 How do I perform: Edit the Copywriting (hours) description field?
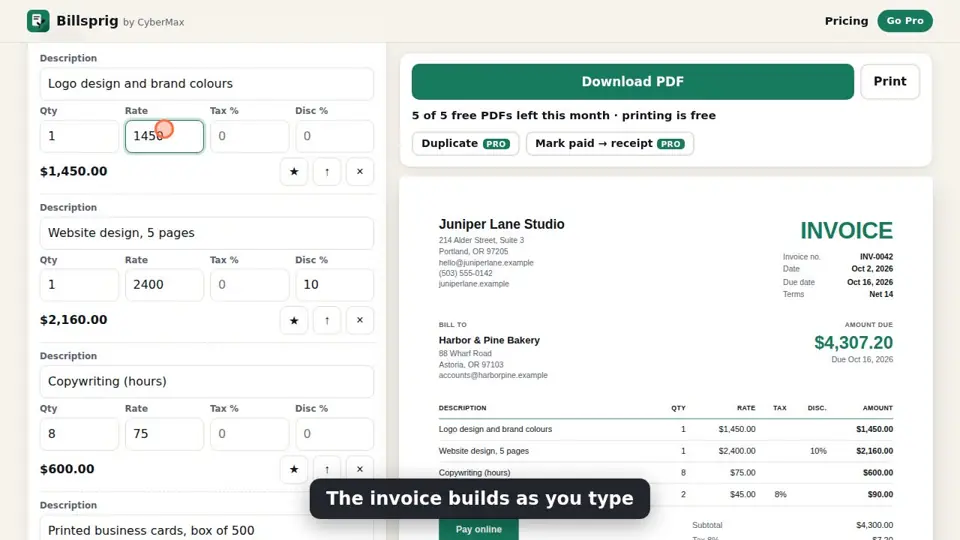tap(207, 381)
